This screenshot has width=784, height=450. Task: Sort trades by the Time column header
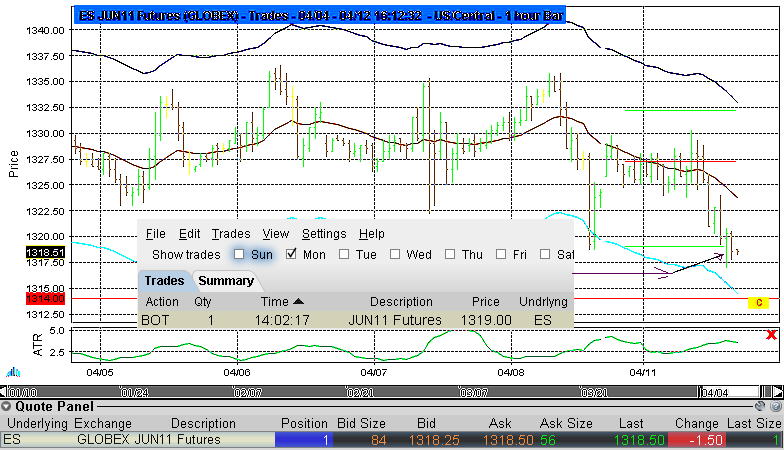coord(274,302)
